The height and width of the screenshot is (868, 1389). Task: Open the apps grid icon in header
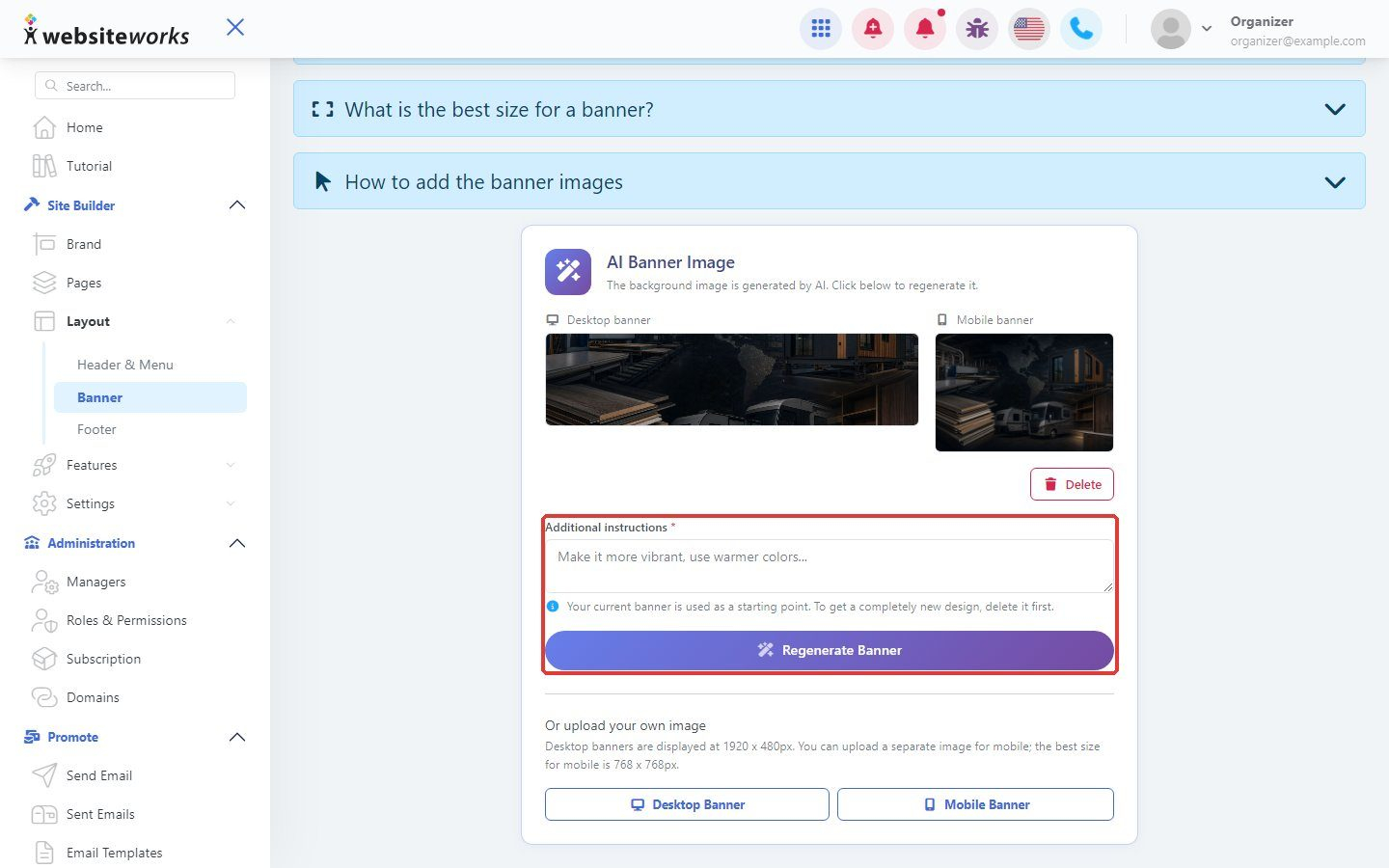pos(821,29)
